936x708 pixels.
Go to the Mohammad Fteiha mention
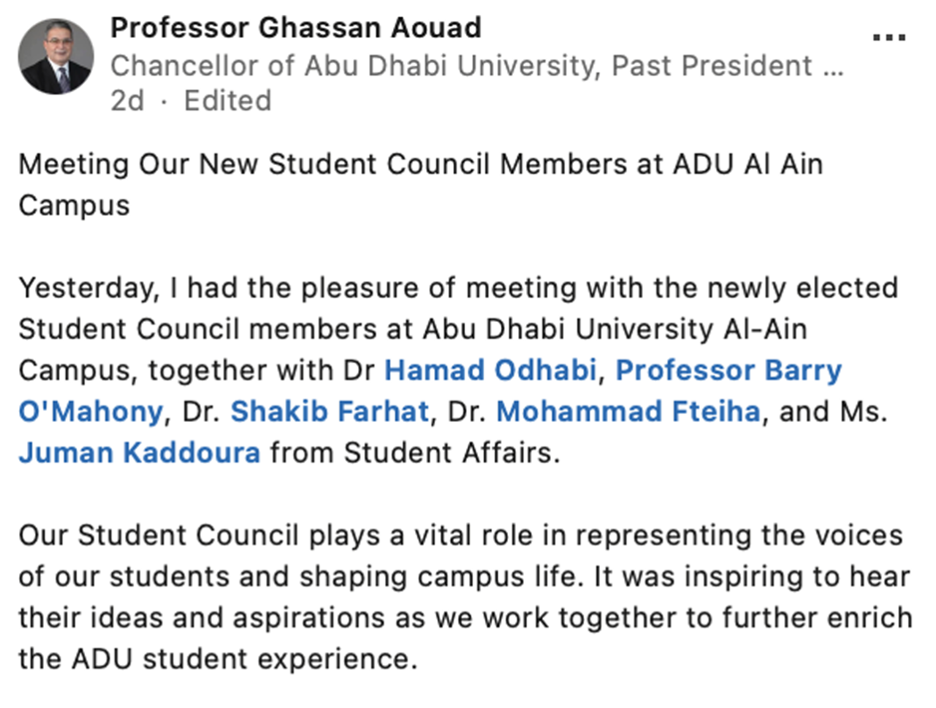coord(628,411)
